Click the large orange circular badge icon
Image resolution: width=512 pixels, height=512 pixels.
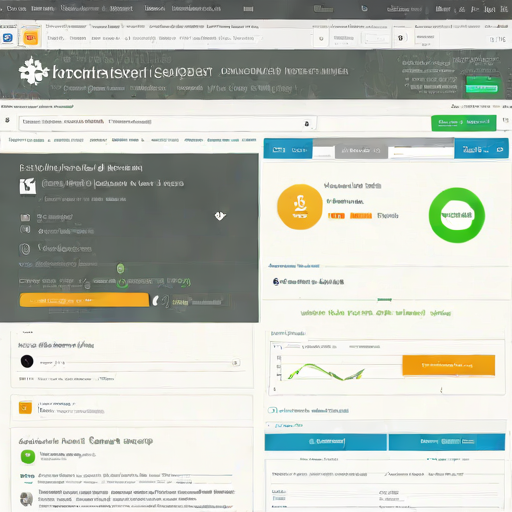300,207
